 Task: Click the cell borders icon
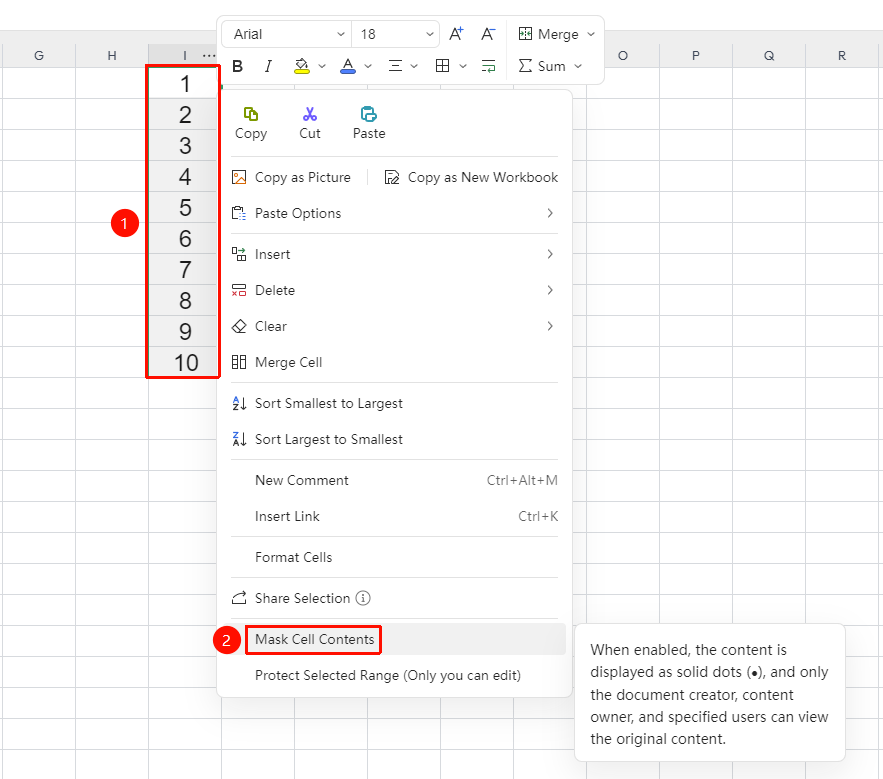point(443,66)
